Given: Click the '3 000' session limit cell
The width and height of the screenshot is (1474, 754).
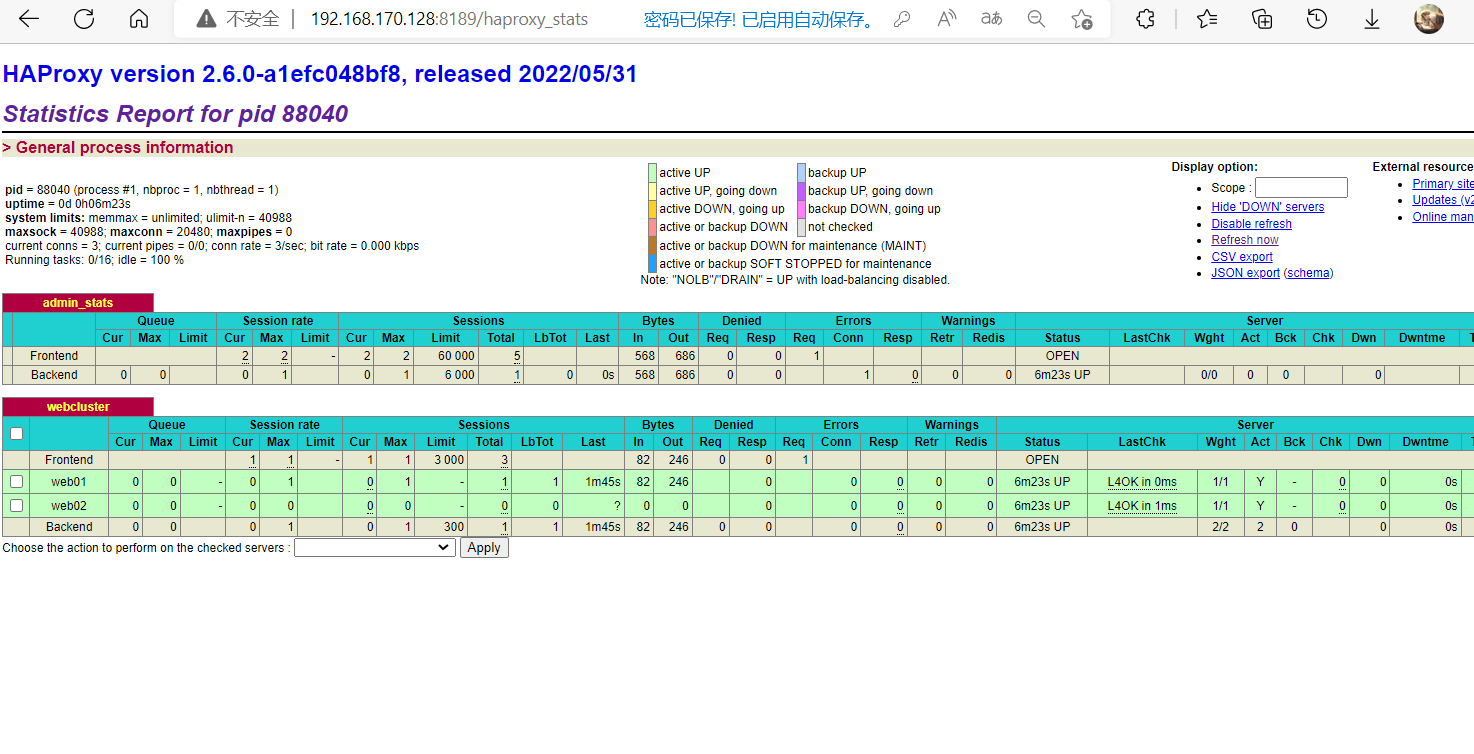Looking at the screenshot, I should pos(441,460).
